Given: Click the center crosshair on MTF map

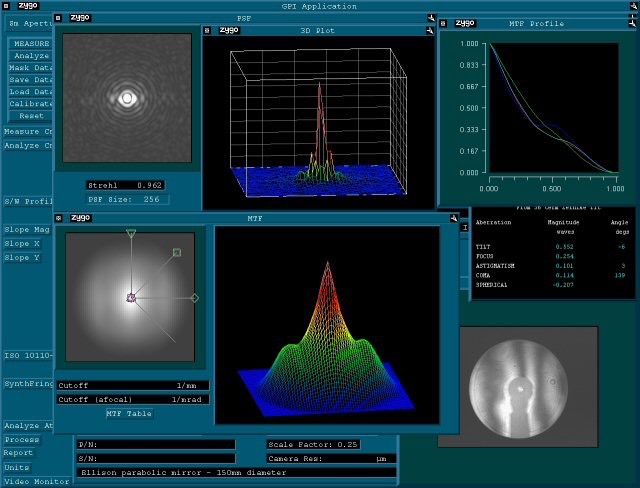Looking at the screenshot, I should 130,298.
